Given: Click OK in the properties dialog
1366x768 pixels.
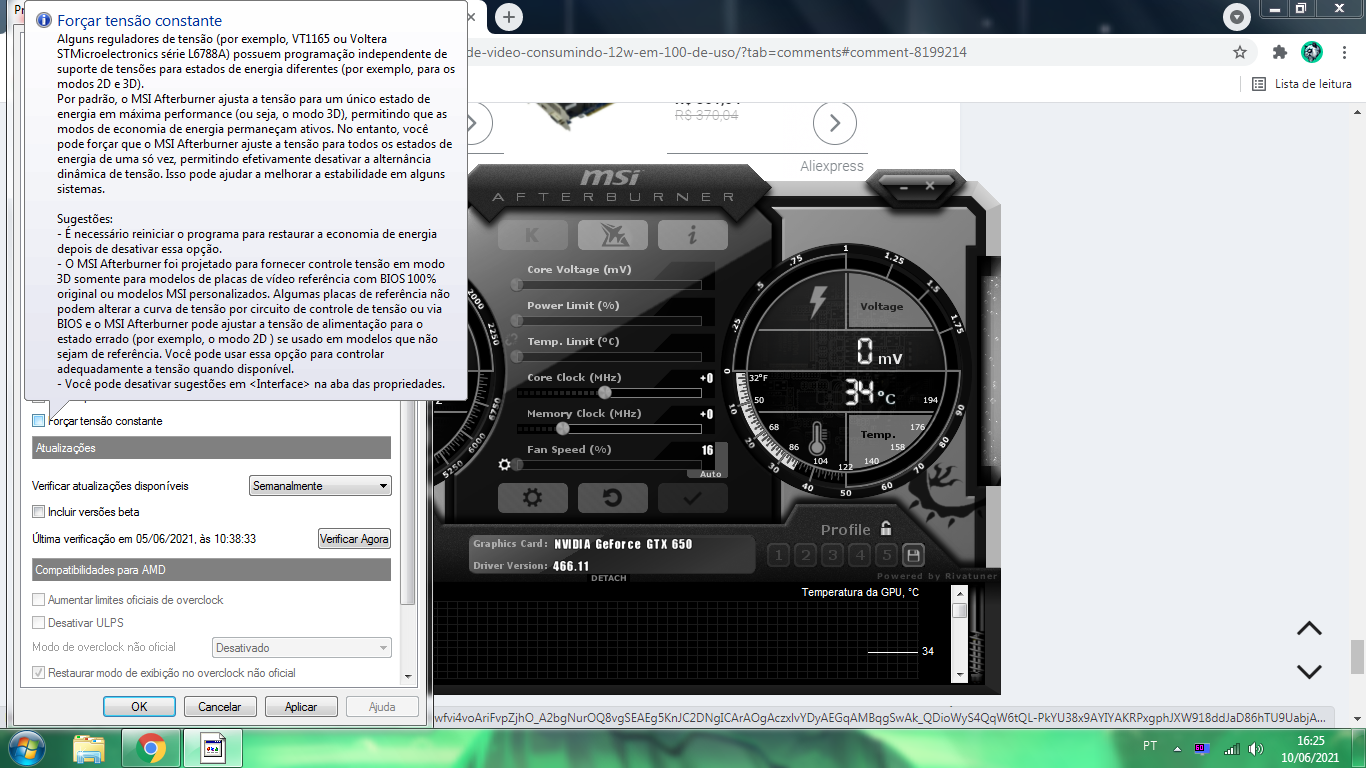Looking at the screenshot, I should [x=139, y=706].
